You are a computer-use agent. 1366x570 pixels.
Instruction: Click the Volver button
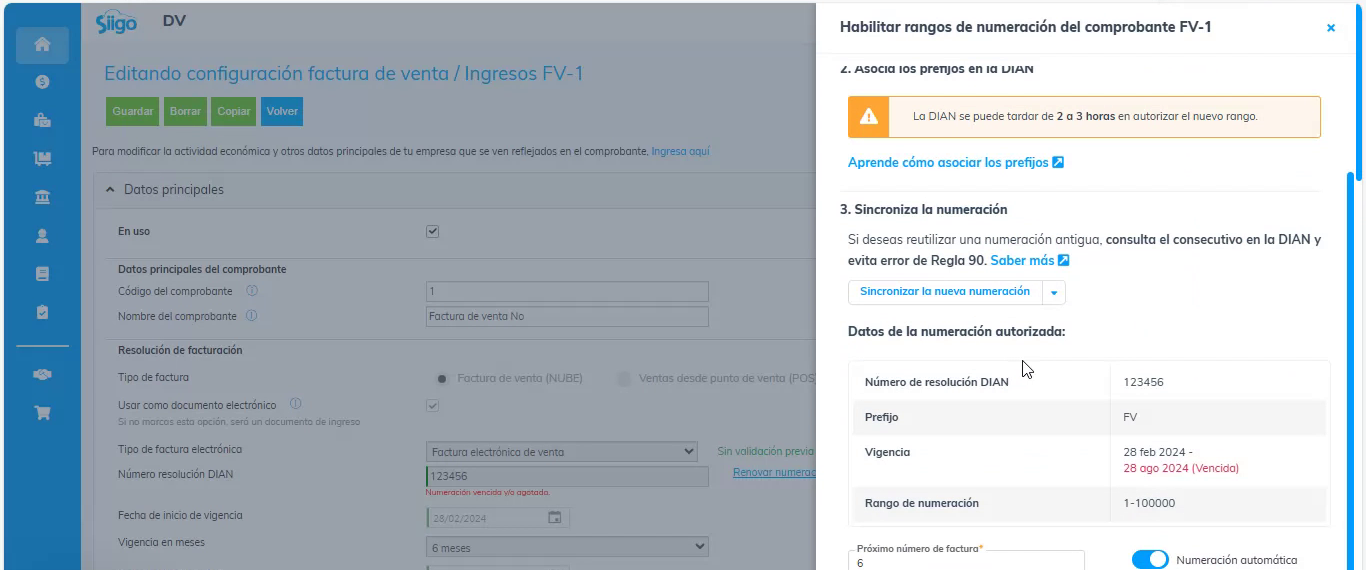tap(282, 111)
